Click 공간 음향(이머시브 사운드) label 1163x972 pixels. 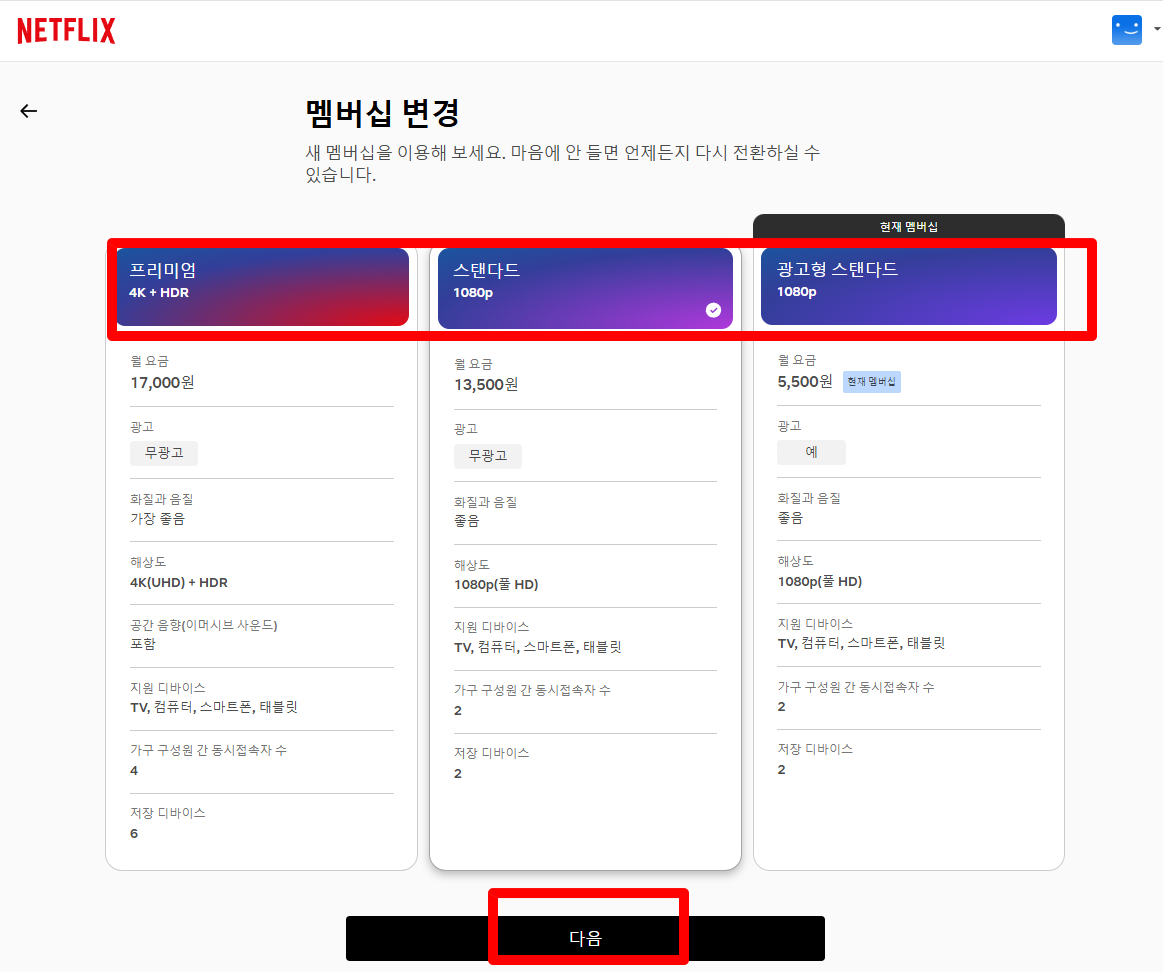(204, 625)
